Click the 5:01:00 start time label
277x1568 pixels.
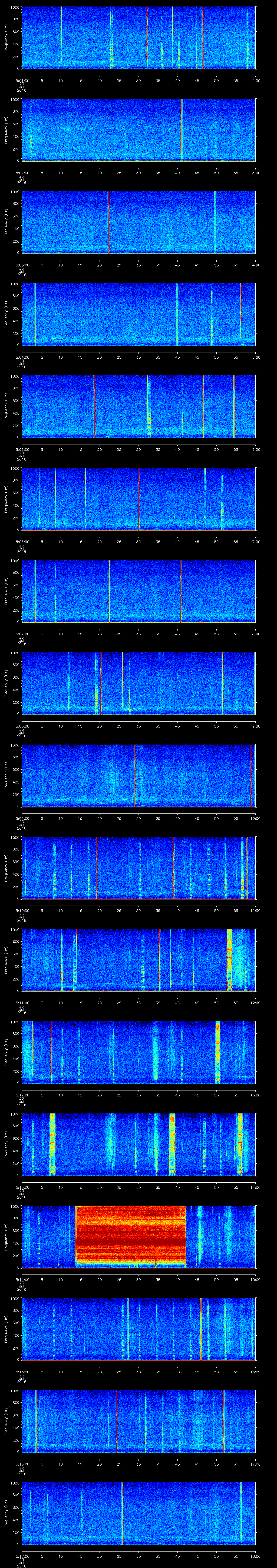pyautogui.click(x=22, y=80)
